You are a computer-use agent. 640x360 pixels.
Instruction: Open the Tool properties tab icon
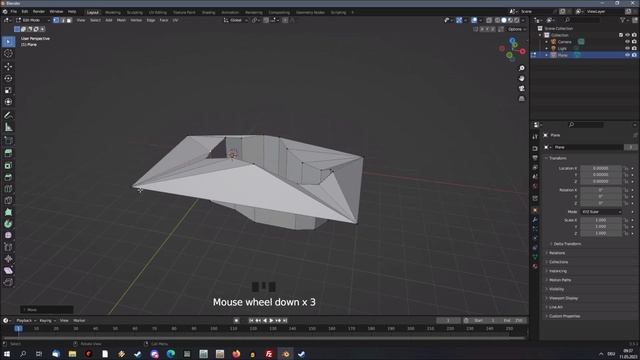pos(535,137)
